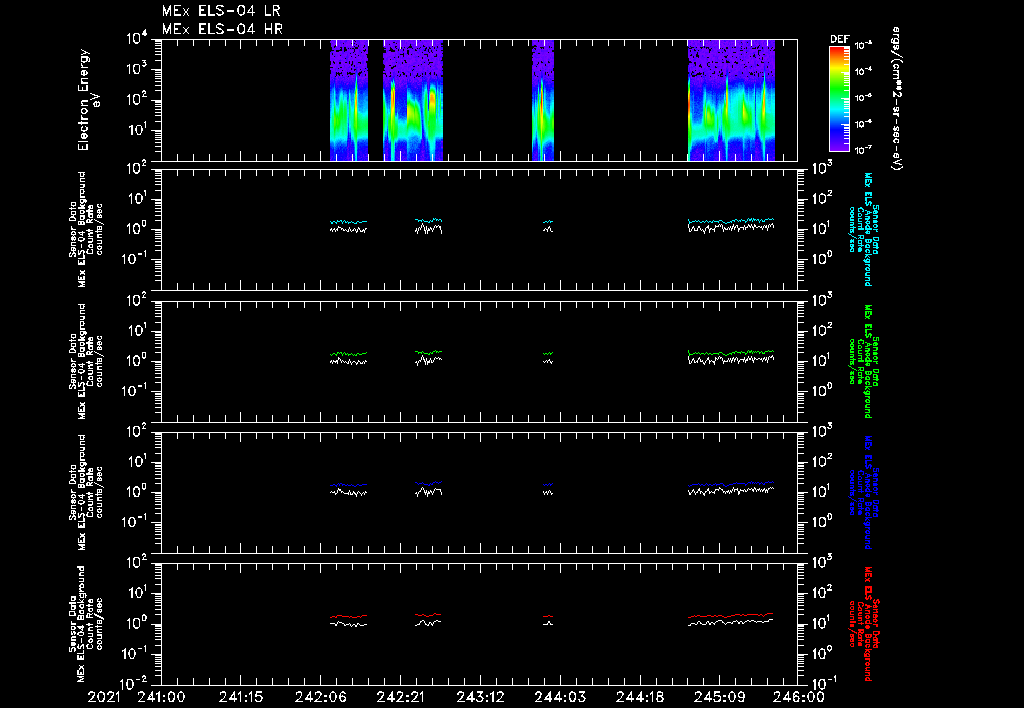The width and height of the screenshot is (1024, 708).
Task: Click the rainbow DEF color scale bar
Action: (x=839, y=99)
